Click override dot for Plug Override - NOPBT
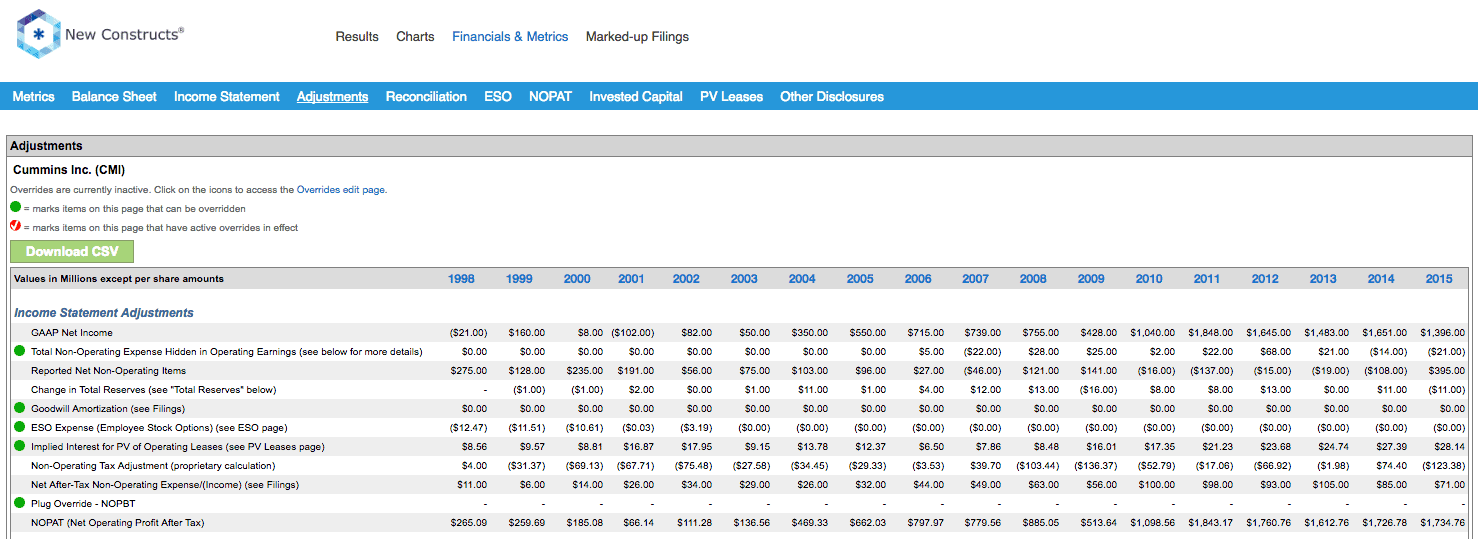This screenshot has width=1478, height=539. (x=19, y=503)
